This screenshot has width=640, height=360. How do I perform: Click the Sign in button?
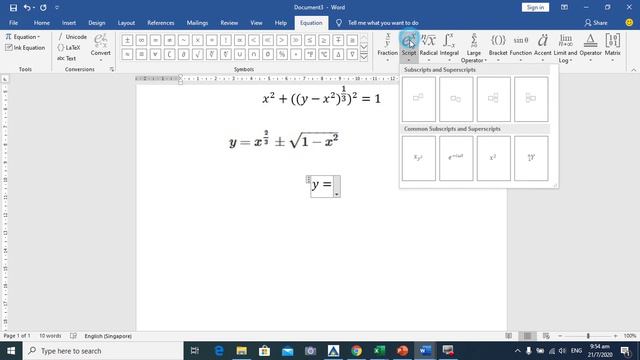tap(535, 7)
